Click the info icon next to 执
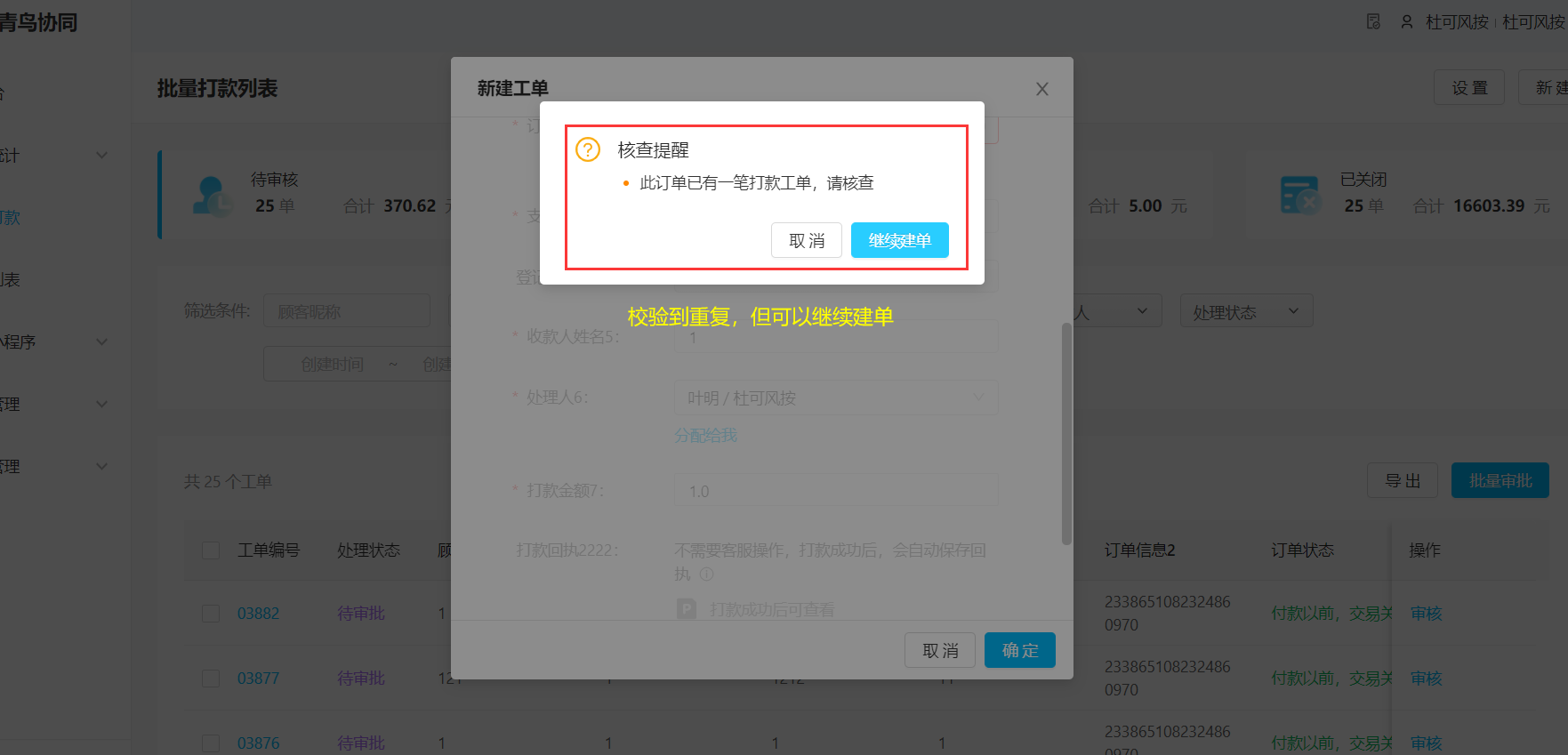The height and width of the screenshot is (755, 1568). click(707, 574)
